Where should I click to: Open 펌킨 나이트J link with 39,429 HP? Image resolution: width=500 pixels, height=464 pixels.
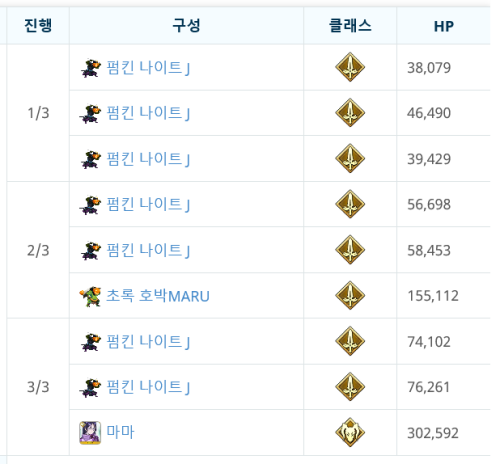tap(148, 159)
